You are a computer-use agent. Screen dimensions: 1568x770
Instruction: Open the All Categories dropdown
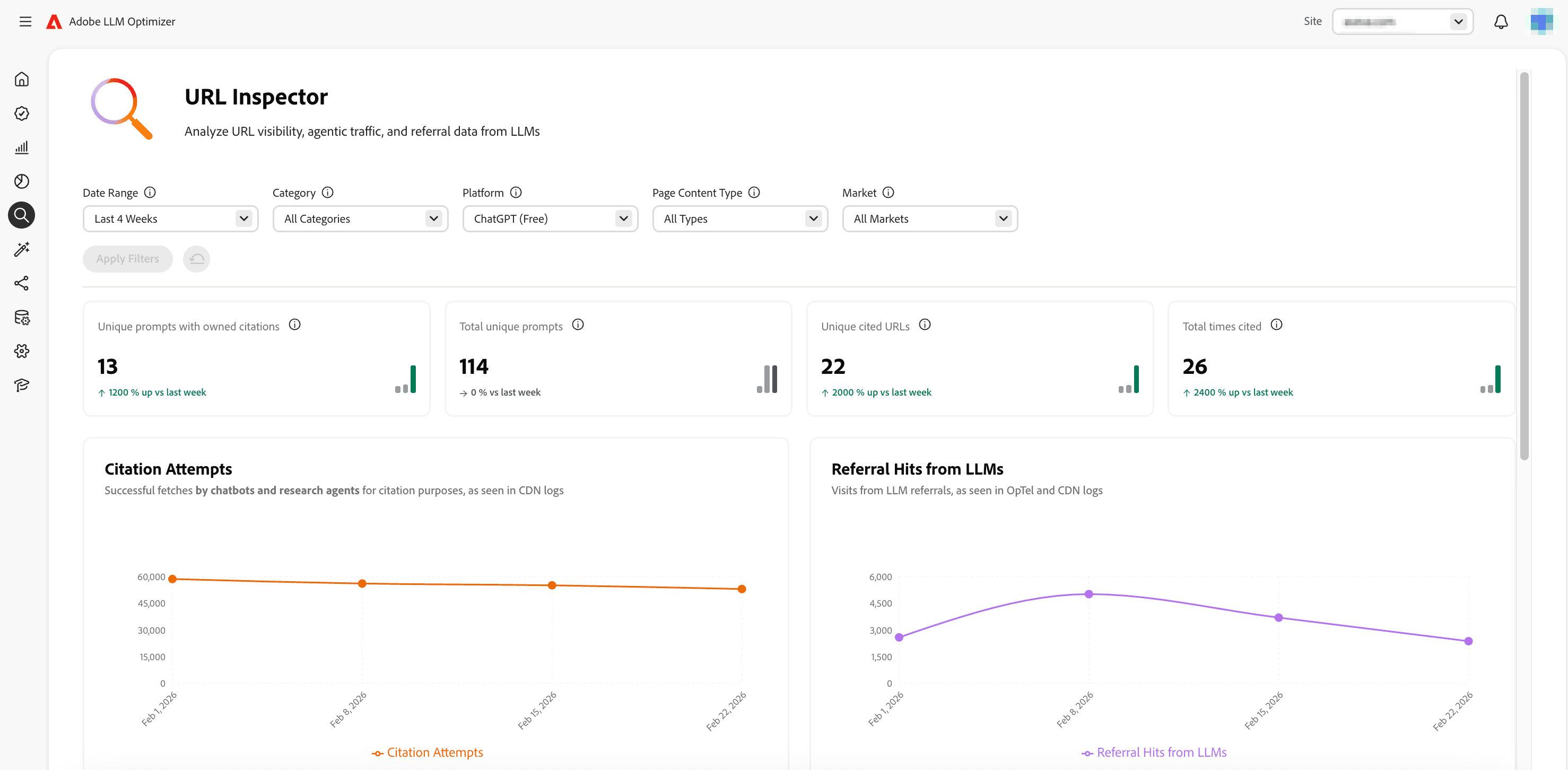[360, 219]
